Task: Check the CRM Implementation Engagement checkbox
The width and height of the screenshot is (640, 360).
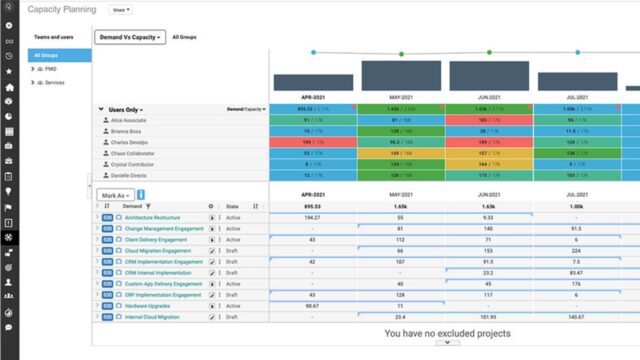Action: tap(119, 262)
